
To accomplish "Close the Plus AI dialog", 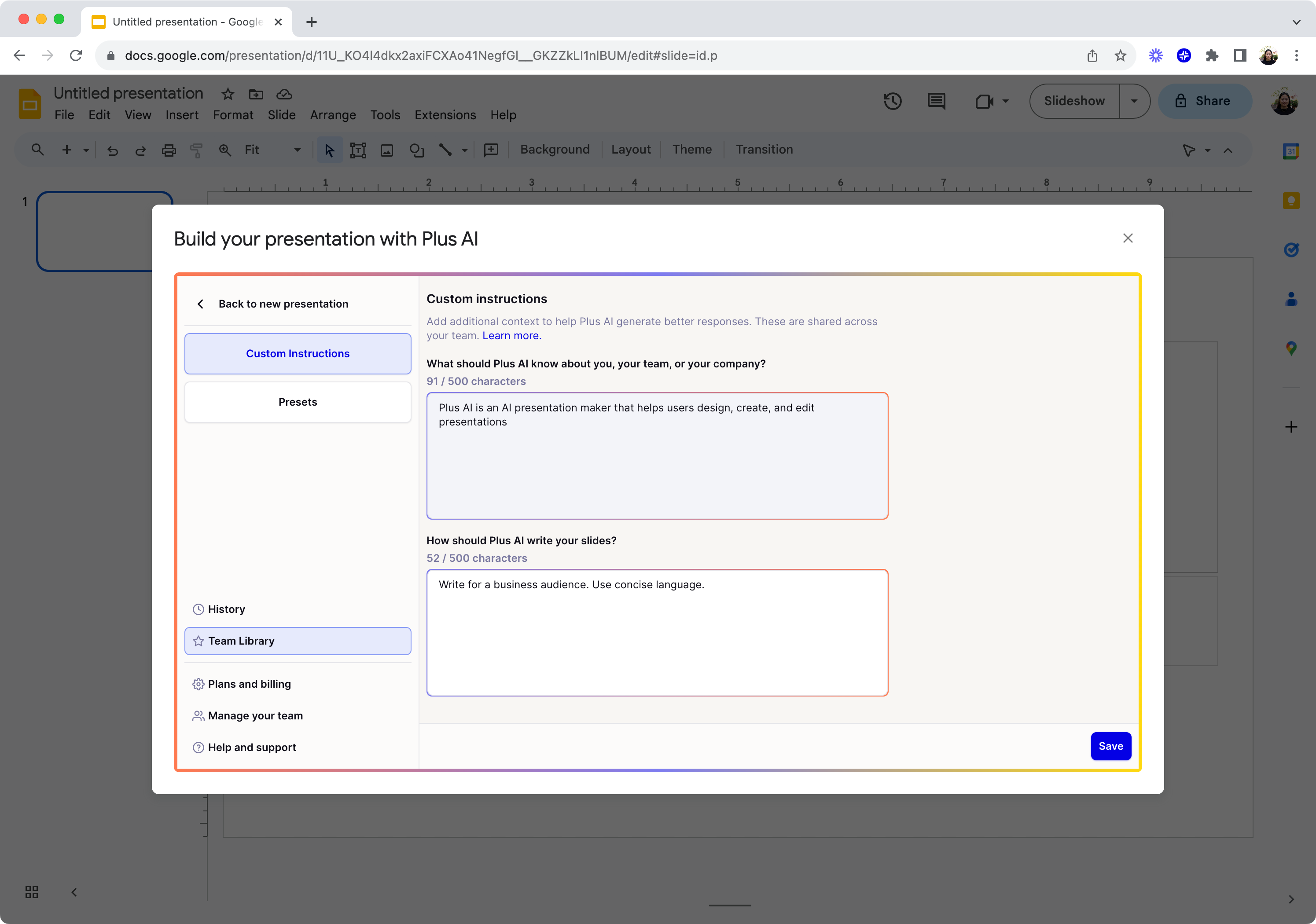I will (x=1128, y=238).
